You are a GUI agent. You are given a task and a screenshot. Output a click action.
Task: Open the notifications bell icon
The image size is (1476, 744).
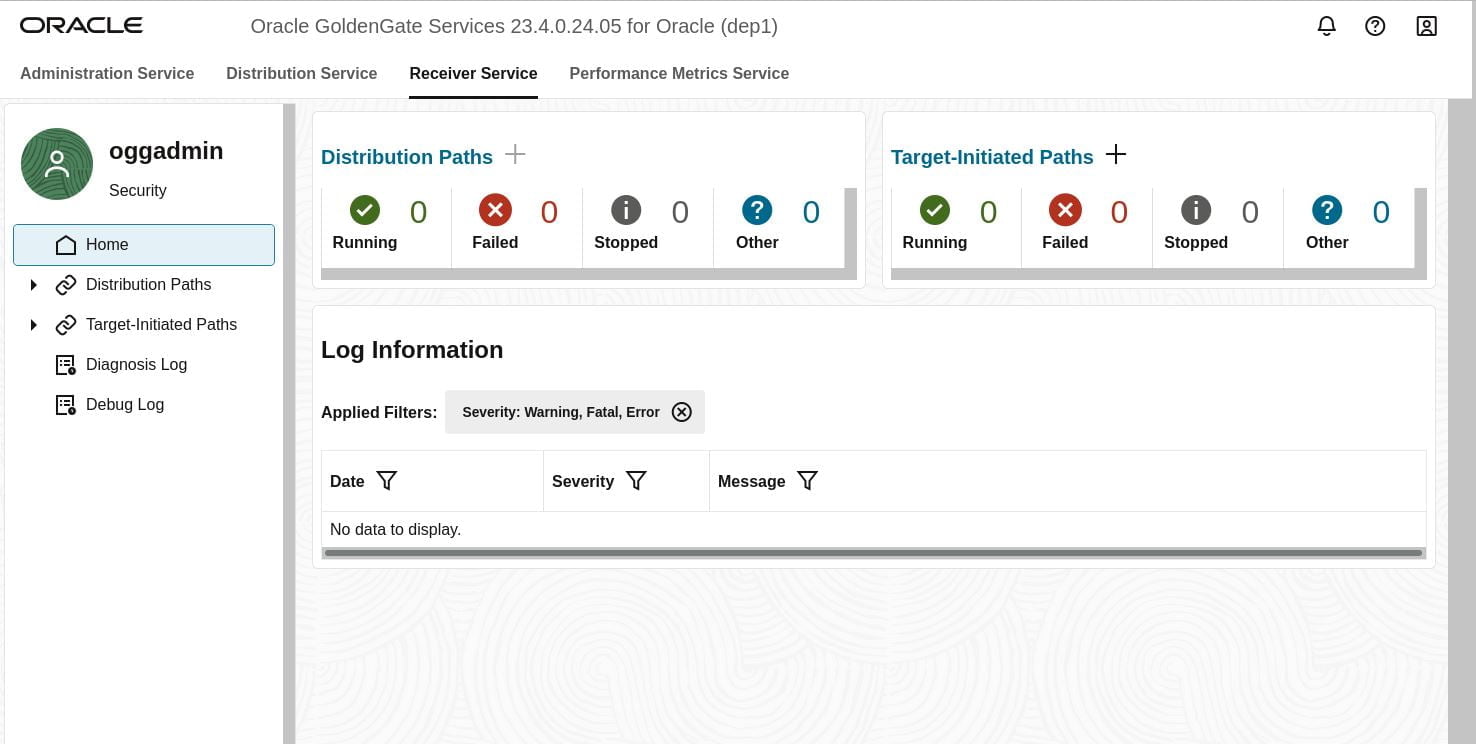pyautogui.click(x=1326, y=26)
